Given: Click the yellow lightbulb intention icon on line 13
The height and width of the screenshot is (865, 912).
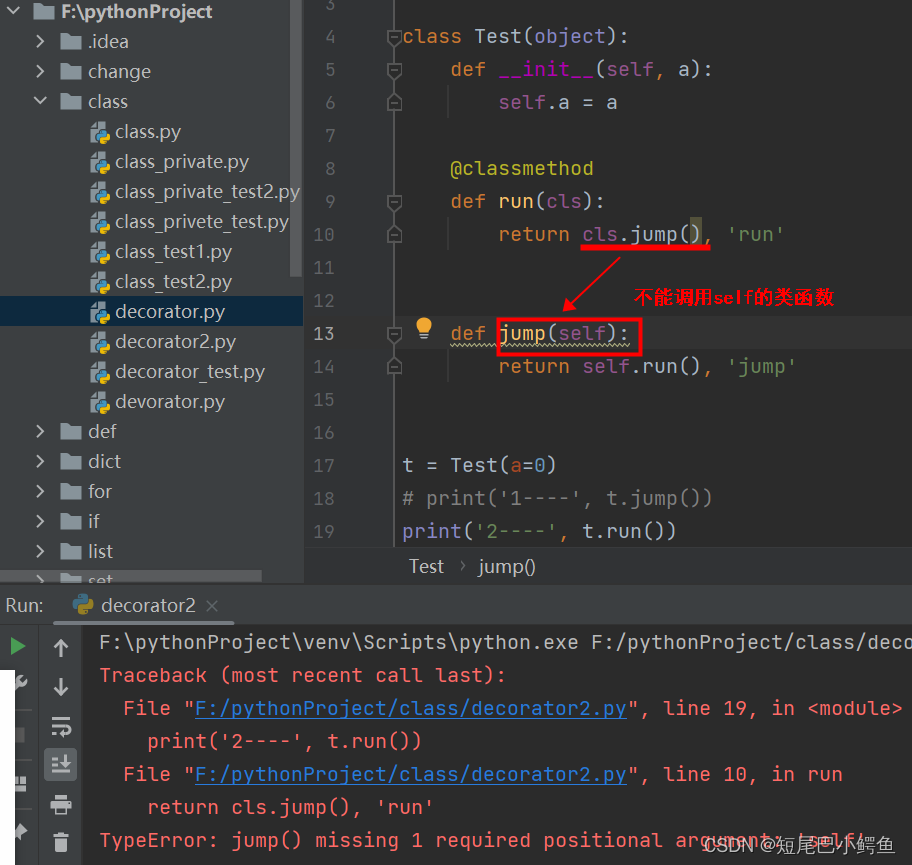Looking at the screenshot, I should [424, 329].
